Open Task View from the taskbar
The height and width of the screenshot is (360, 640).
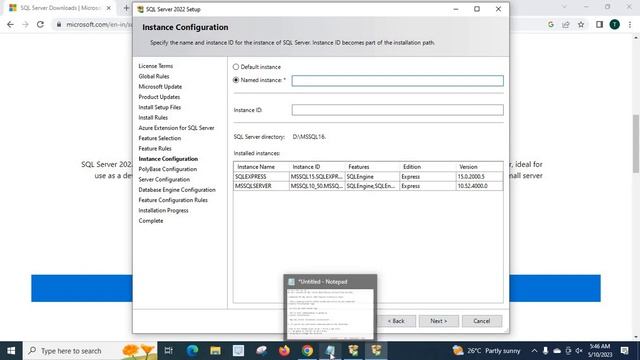[168, 351]
